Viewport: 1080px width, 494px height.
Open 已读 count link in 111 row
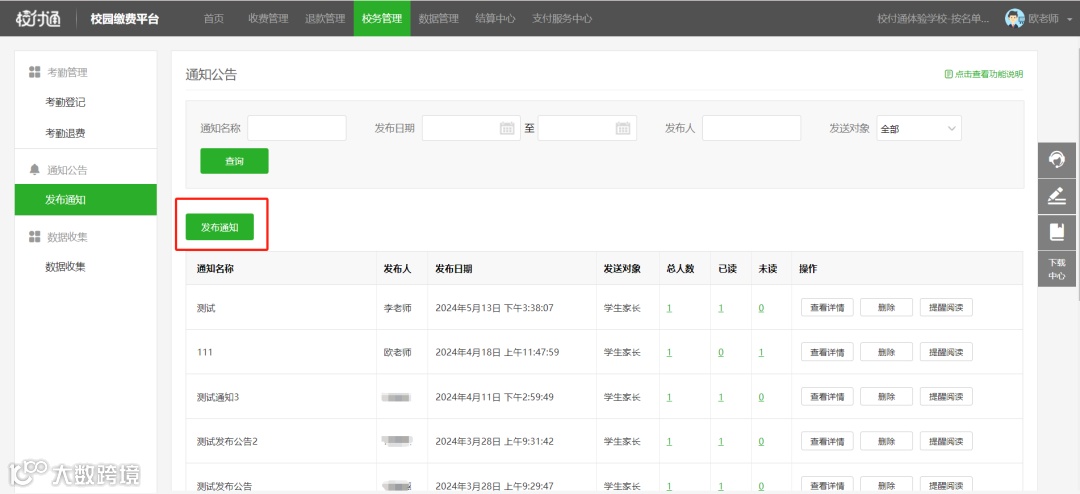point(720,352)
